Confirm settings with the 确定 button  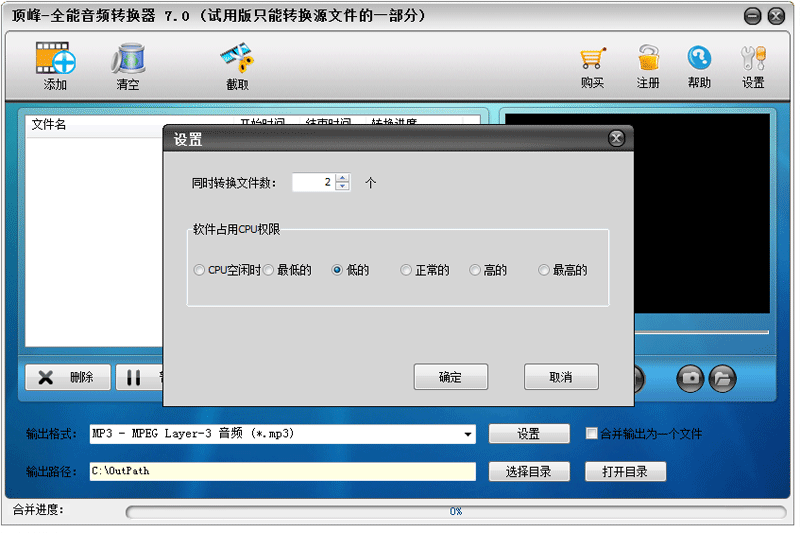pos(451,377)
